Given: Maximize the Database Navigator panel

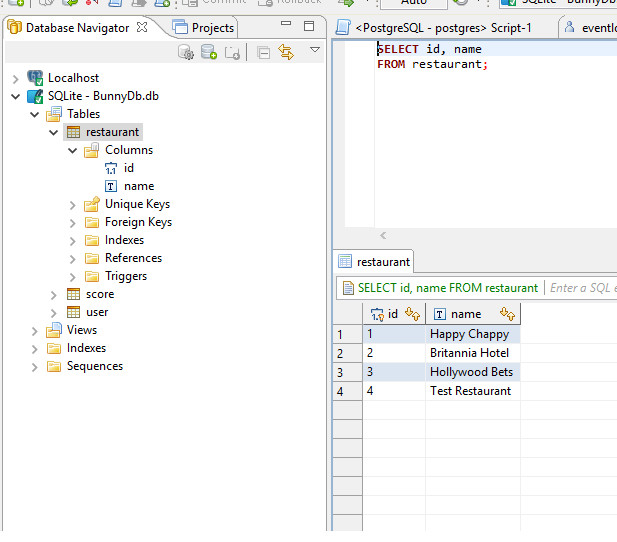Looking at the screenshot, I should pos(309,26).
